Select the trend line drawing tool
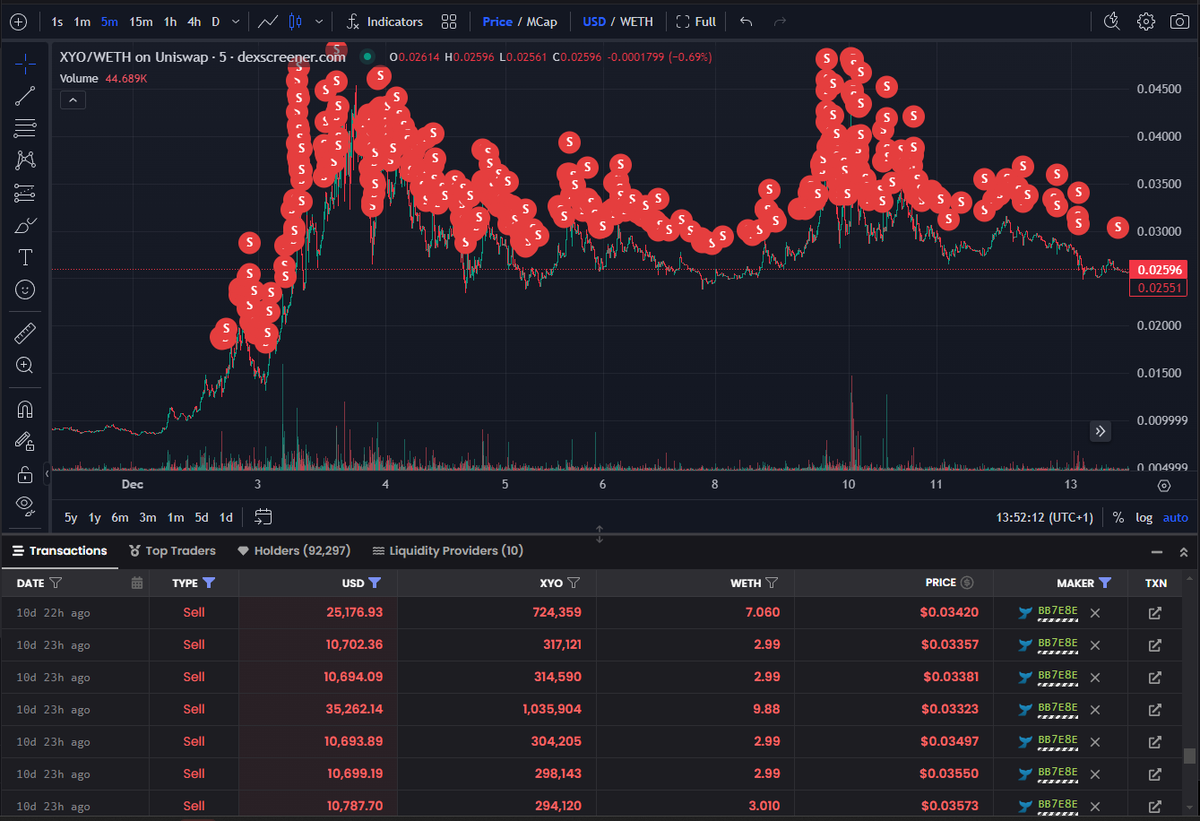The width and height of the screenshot is (1200, 821). [x=26, y=96]
